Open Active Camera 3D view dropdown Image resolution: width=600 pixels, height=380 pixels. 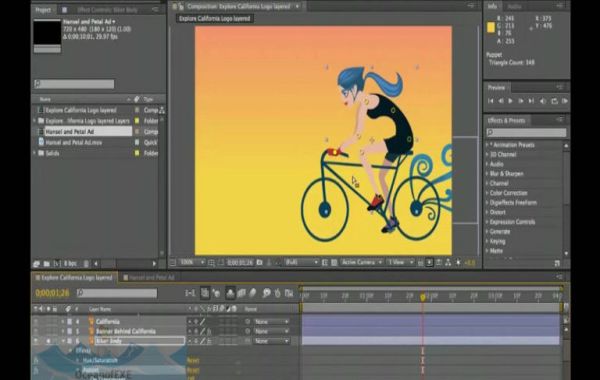362,263
